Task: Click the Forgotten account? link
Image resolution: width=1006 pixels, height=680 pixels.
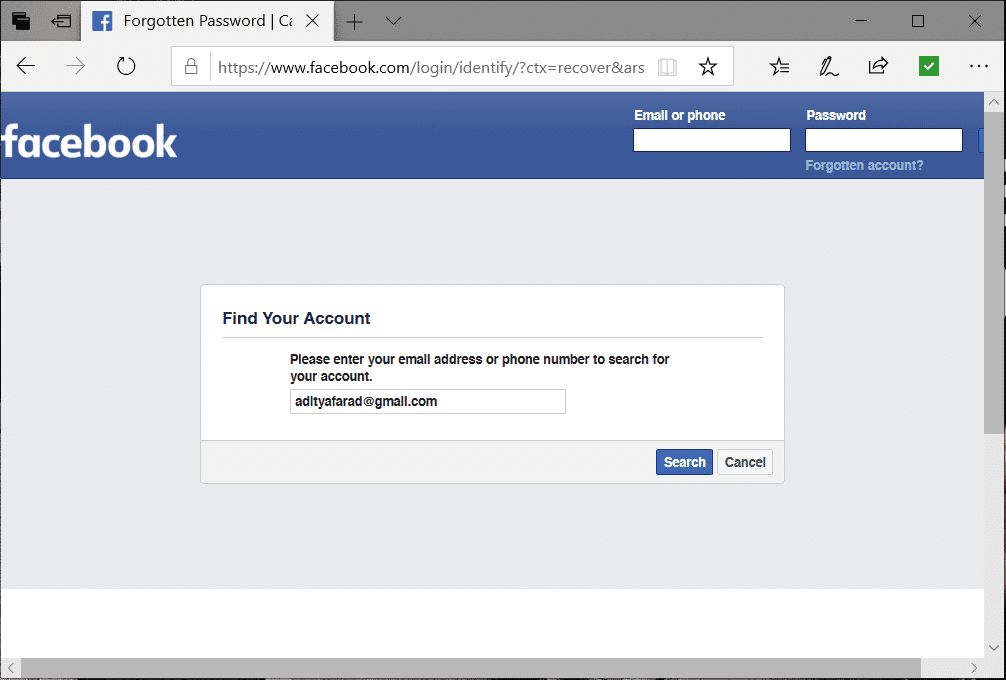Action: pos(864,165)
